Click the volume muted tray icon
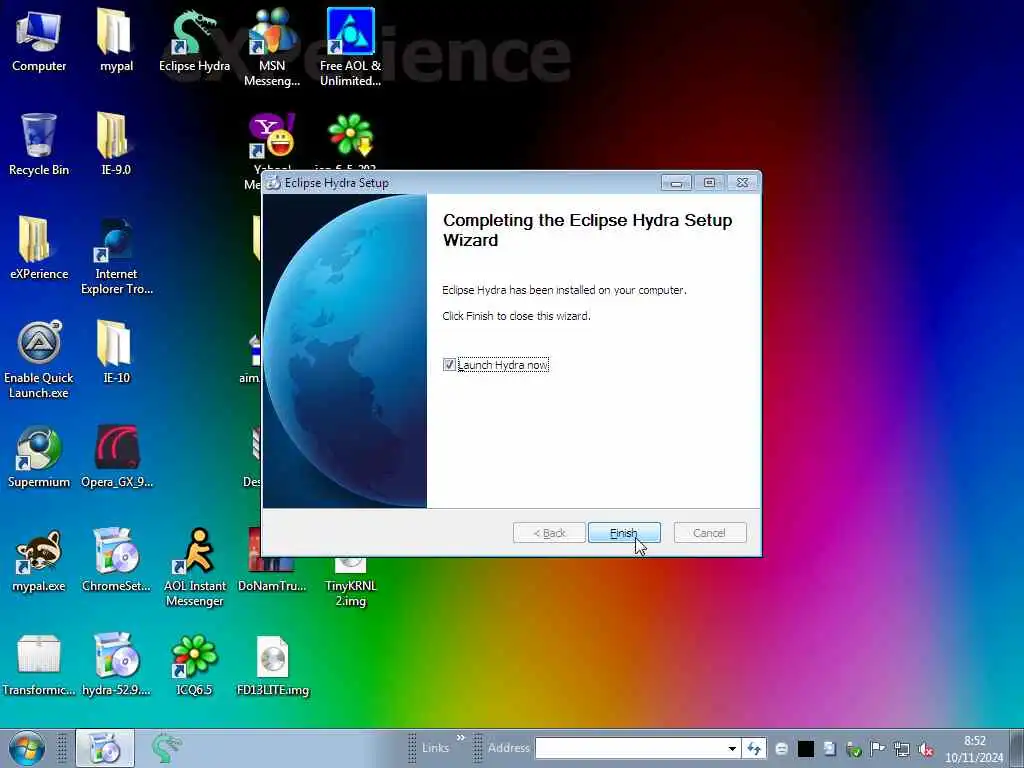 (926, 749)
